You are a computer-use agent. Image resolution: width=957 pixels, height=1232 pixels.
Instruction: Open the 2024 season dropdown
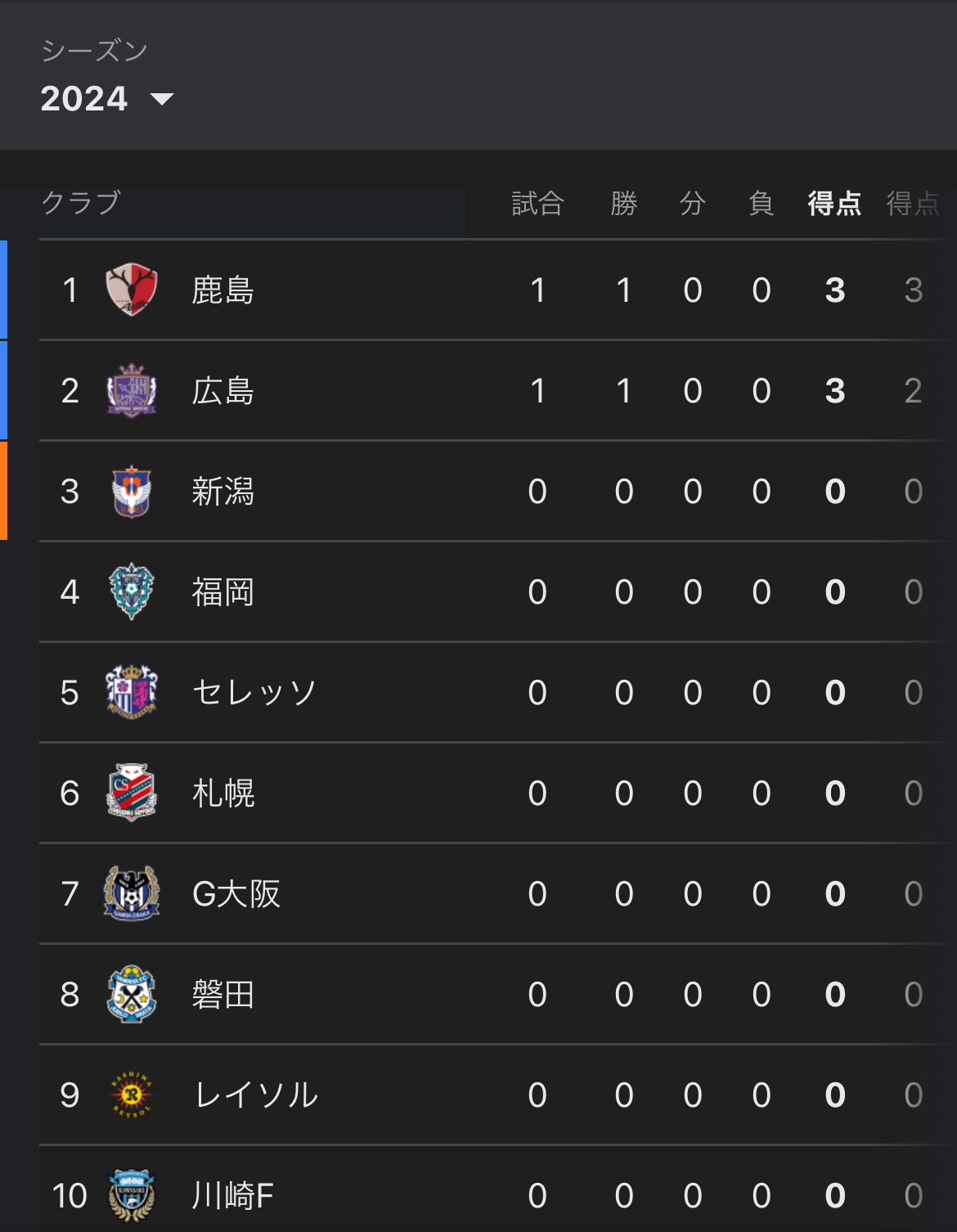pos(107,99)
